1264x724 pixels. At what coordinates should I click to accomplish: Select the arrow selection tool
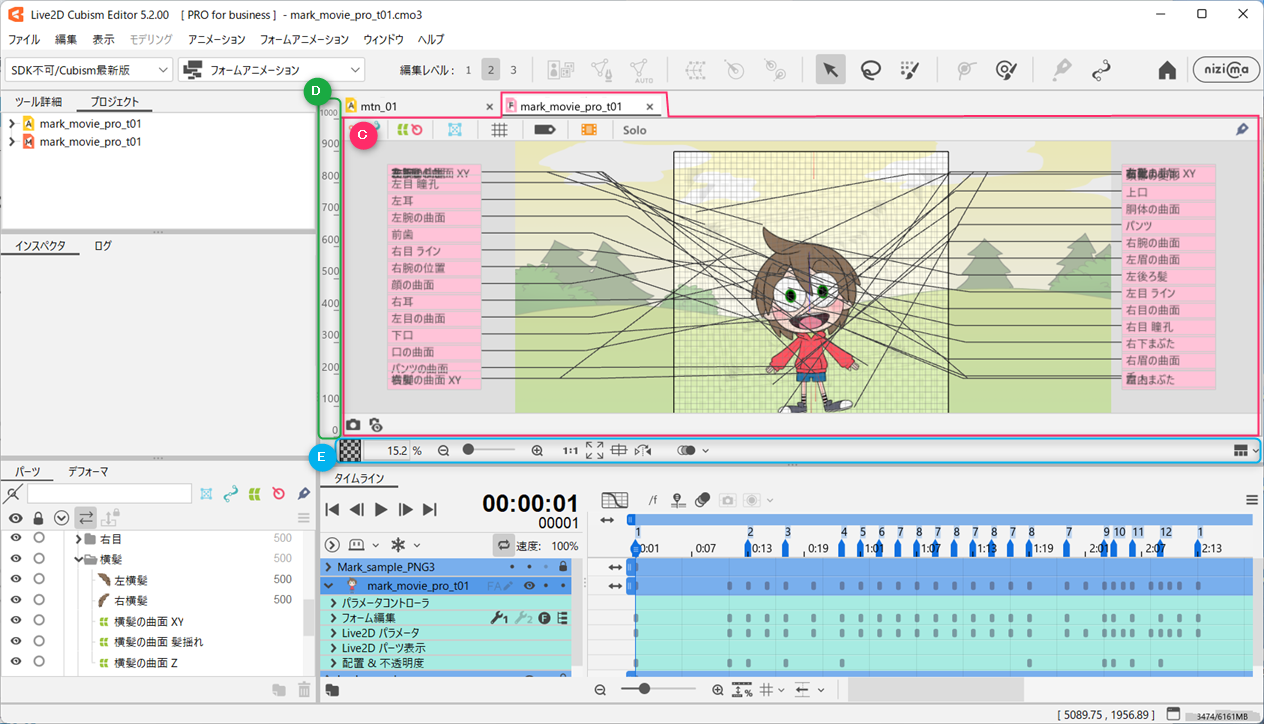pyautogui.click(x=830, y=70)
